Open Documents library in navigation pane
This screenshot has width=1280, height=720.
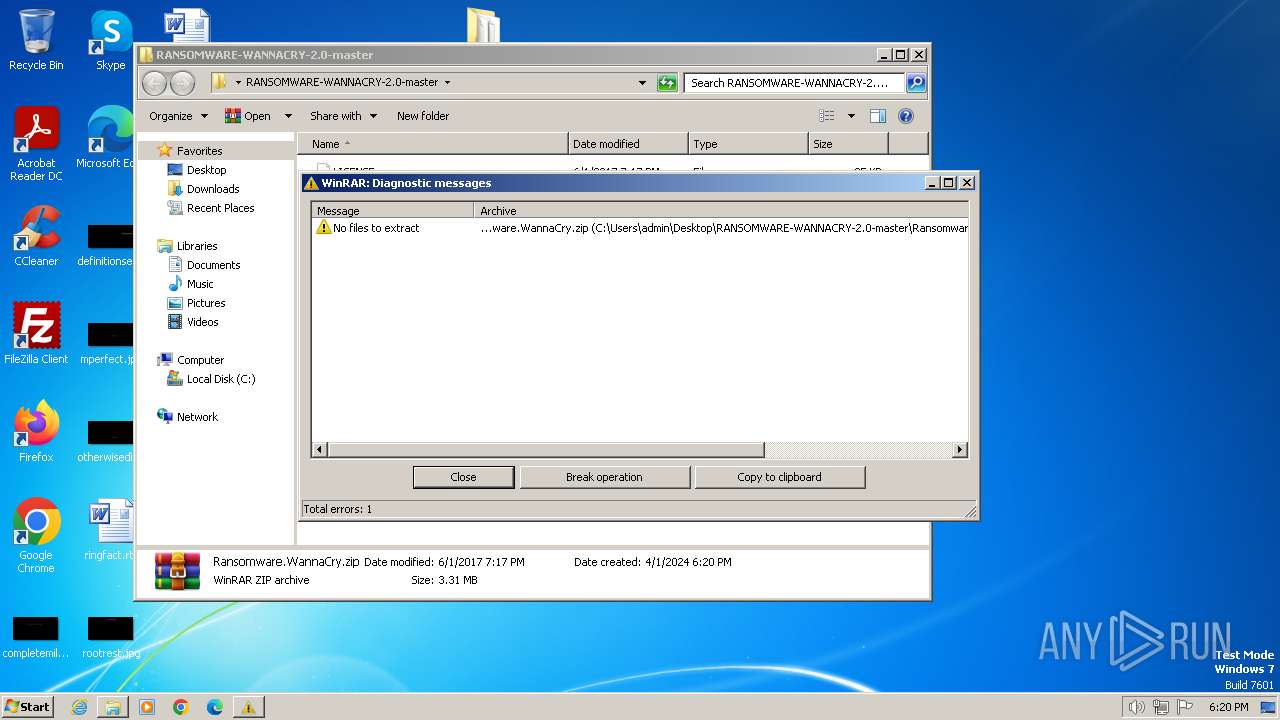coord(213,265)
